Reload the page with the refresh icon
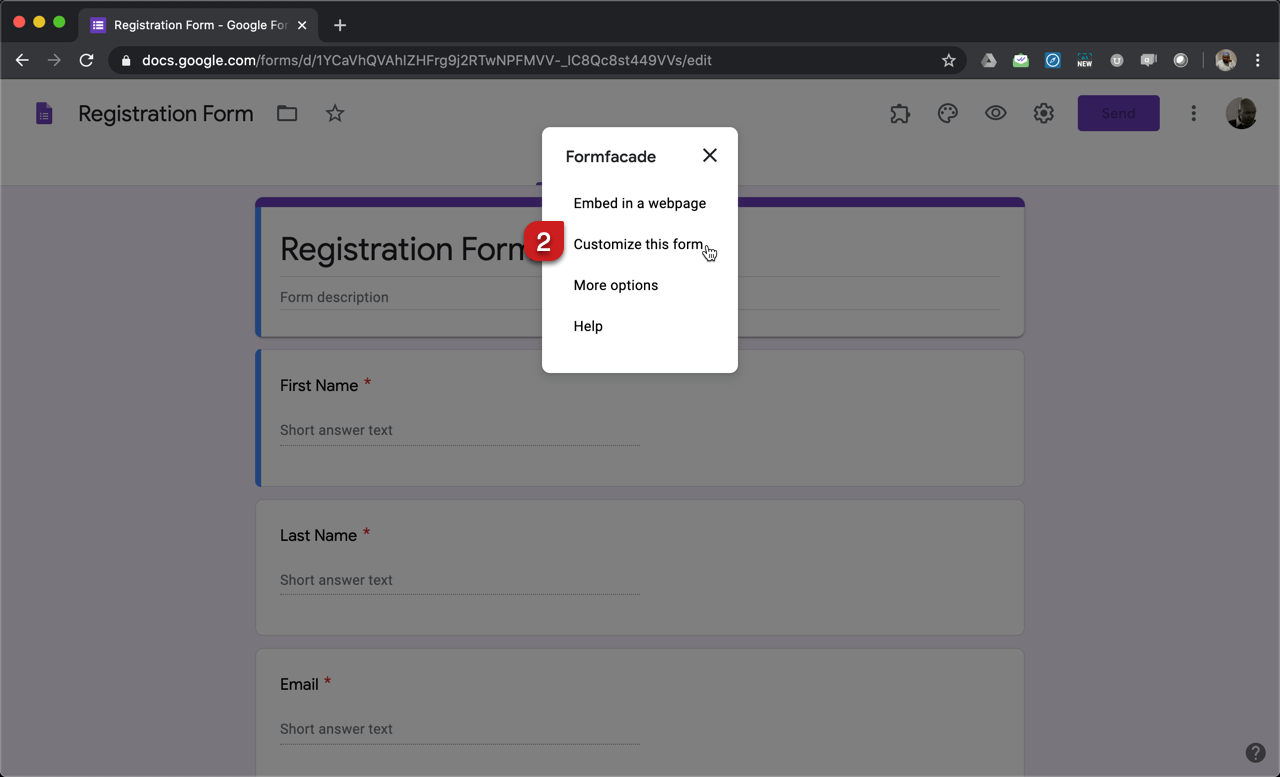1280x777 pixels. pos(86,60)
